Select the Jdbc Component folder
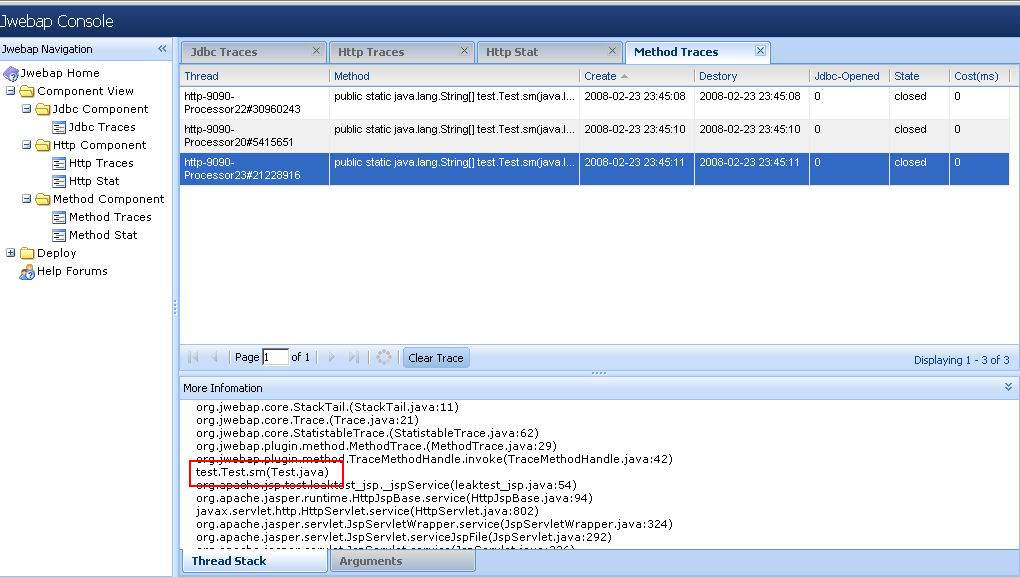This screenshot has height=578, width=1020. tap(100, 109)
